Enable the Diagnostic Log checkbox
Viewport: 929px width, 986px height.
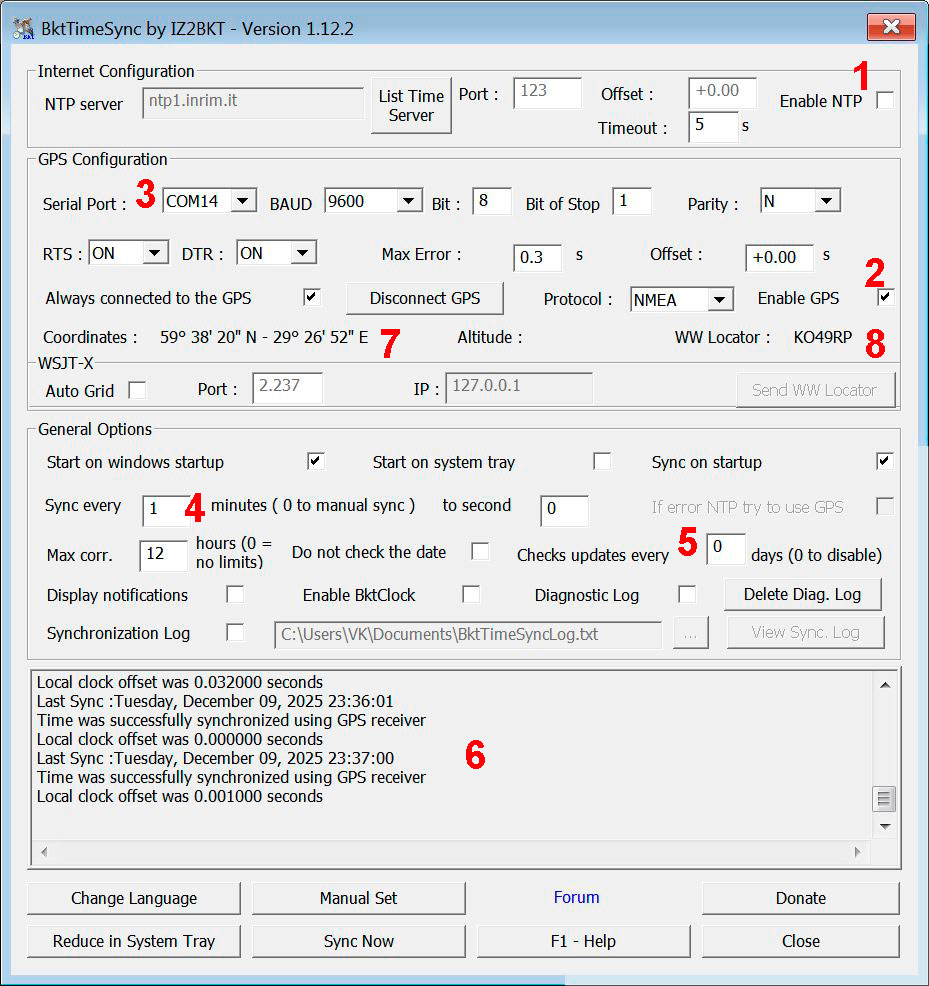click(x=687, y=594)
